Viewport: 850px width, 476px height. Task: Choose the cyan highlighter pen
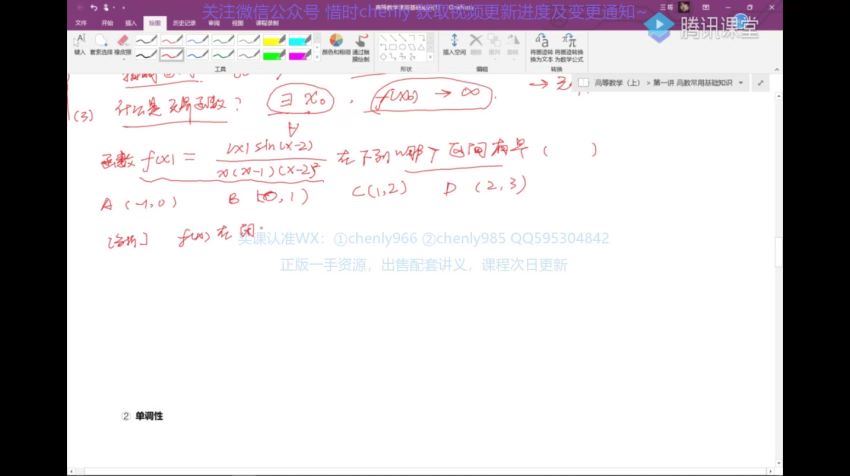[x=299, y=40]
